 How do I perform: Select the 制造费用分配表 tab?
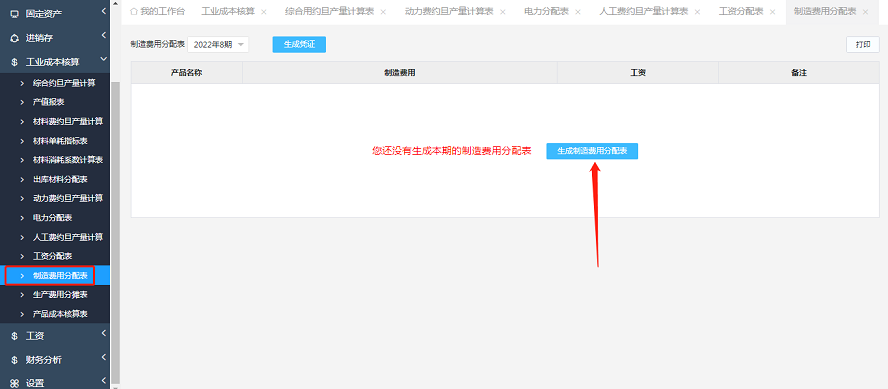pyautogui.click(x=825, y=12)
